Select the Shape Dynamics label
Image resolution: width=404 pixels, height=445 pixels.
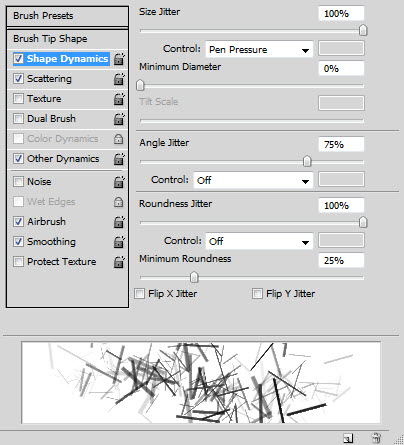[68, 59]
